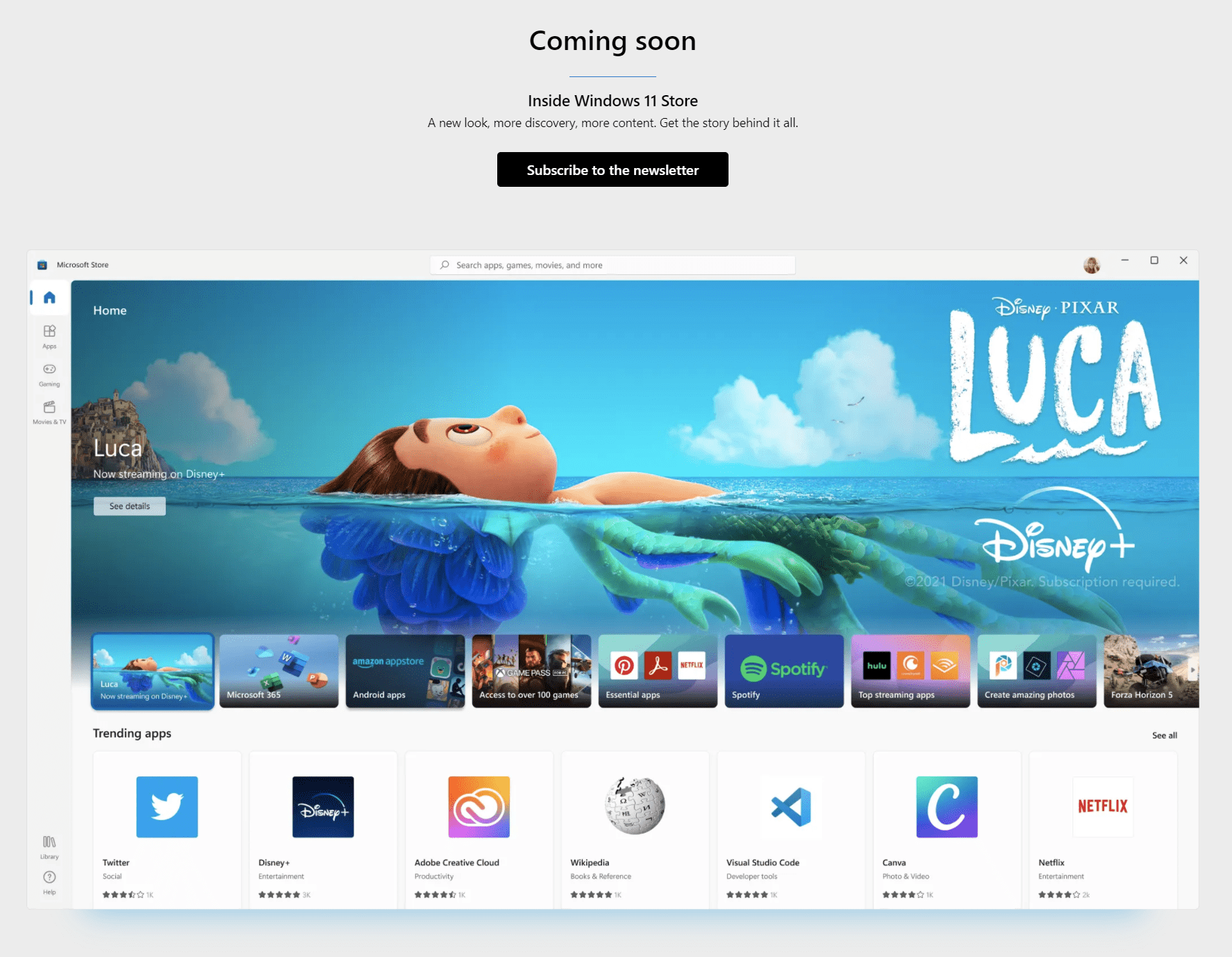Screen dimensions: 1232x957
Task: Open Movies & TV section in sidebar
Action: pyautogui.click(x=49, y=412)
